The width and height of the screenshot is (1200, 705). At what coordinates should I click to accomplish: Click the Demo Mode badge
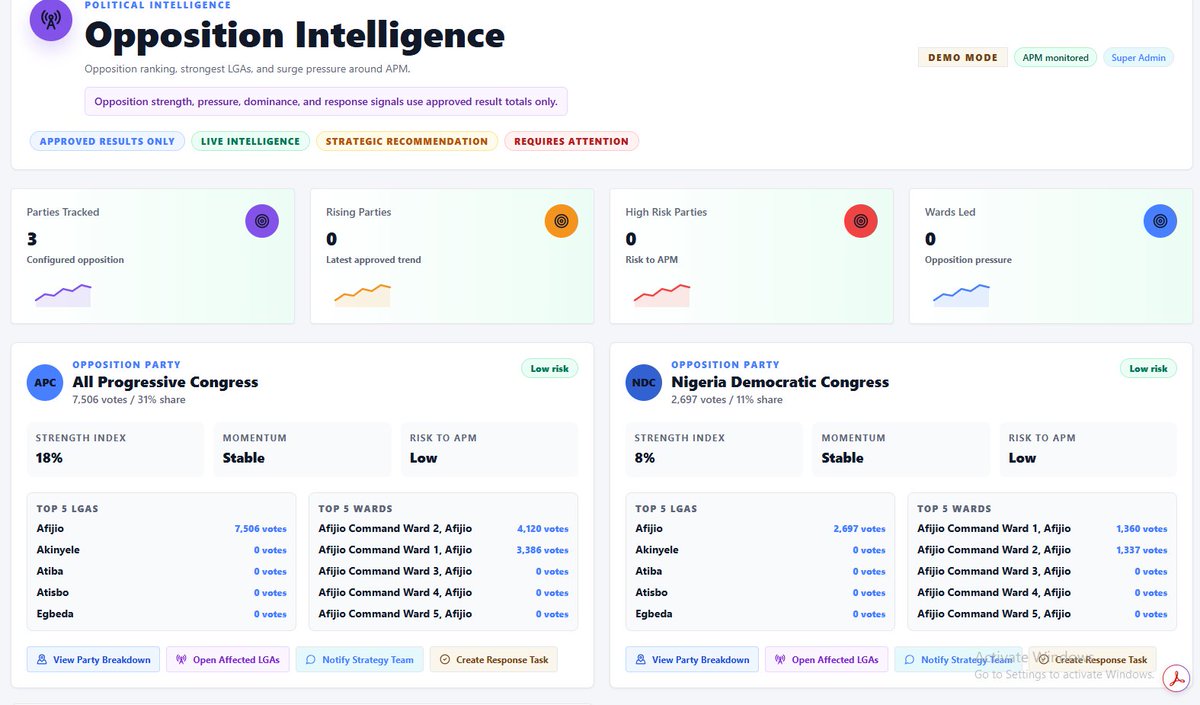(x=963, y=57)
